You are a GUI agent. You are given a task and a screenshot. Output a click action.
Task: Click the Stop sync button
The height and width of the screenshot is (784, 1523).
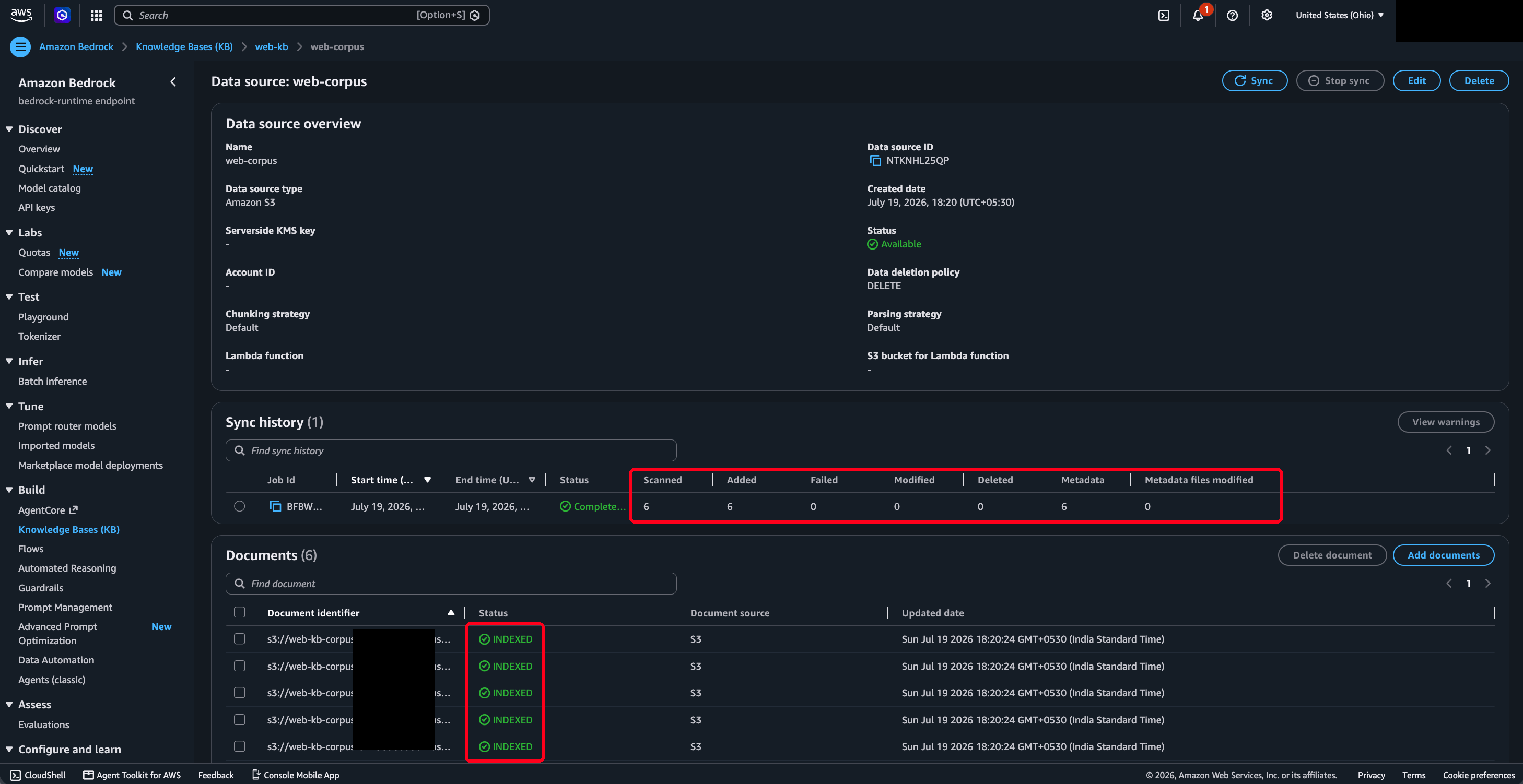coord(1340,81)
